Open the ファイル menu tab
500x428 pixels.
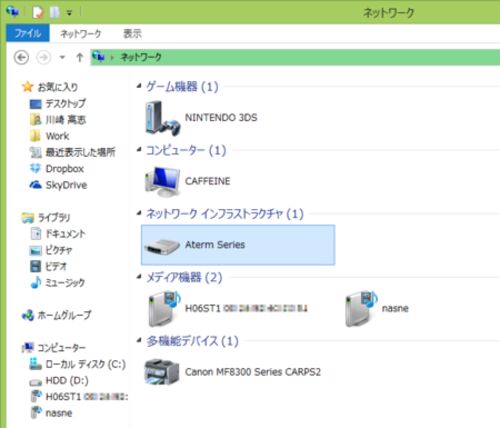pyautogui.click(x=28, y=33)
